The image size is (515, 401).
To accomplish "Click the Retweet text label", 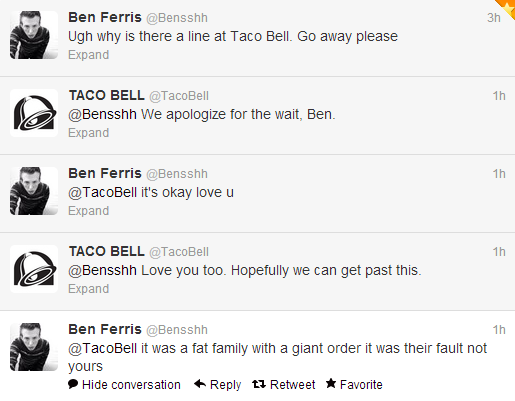I will pos(292,385).
